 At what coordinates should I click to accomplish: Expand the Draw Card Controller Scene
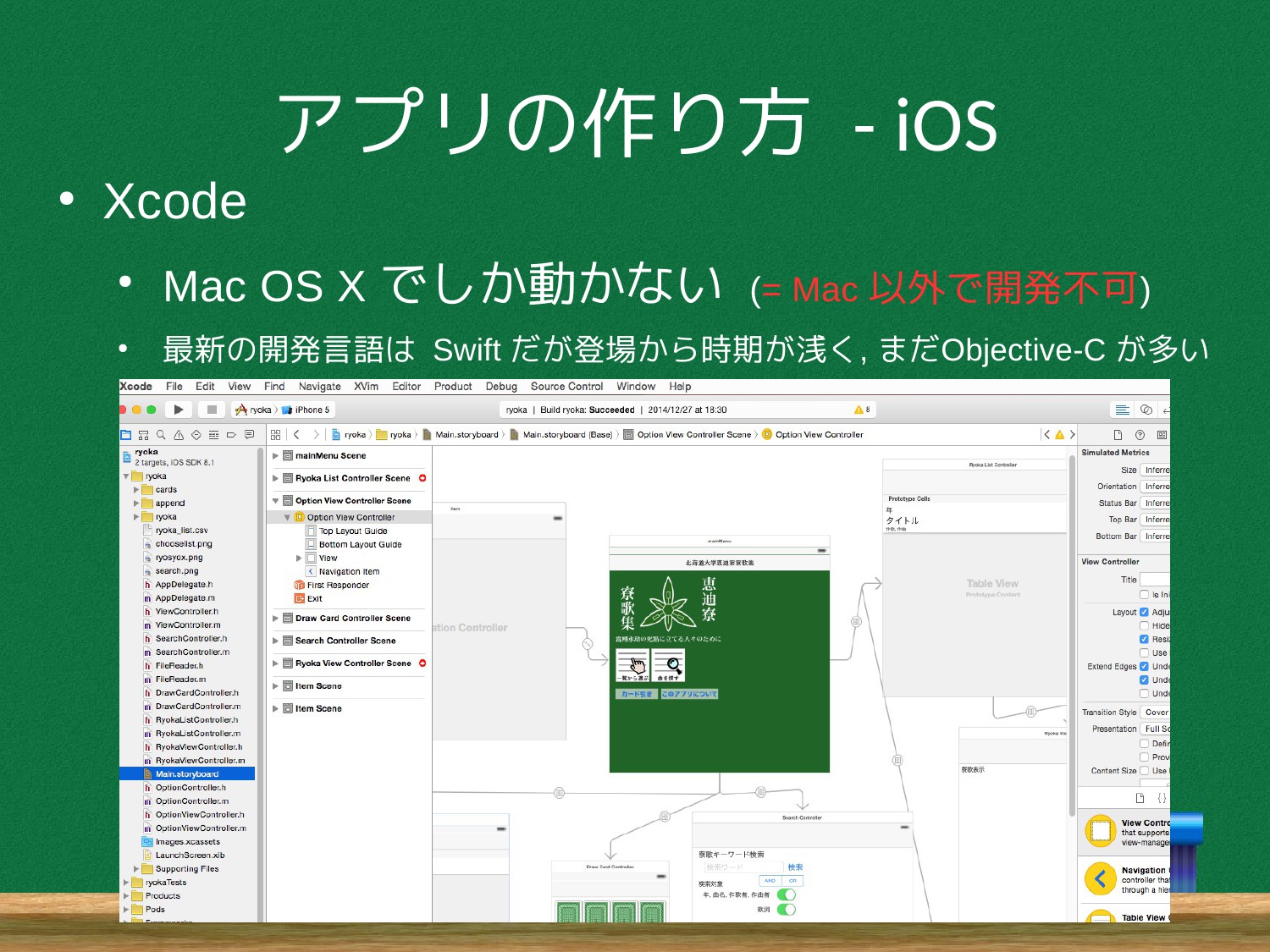tap(275, 619)
